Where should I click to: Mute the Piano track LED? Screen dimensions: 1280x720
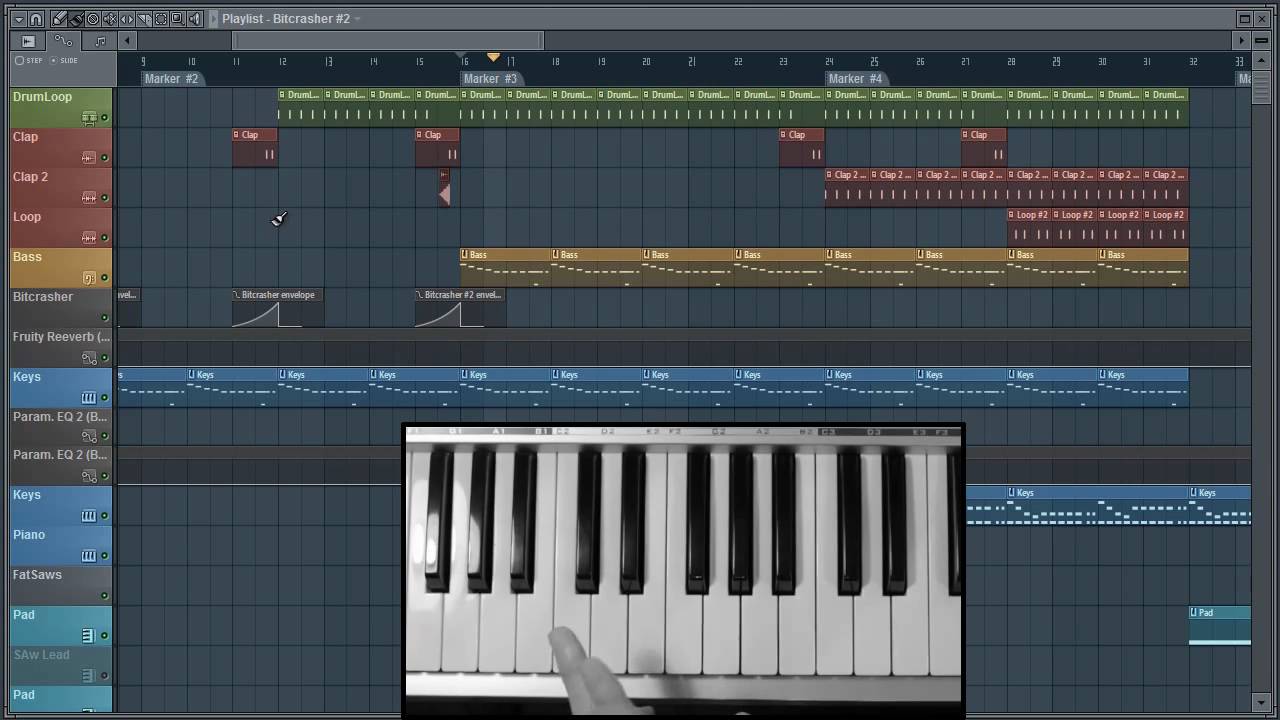click(104, 556)
